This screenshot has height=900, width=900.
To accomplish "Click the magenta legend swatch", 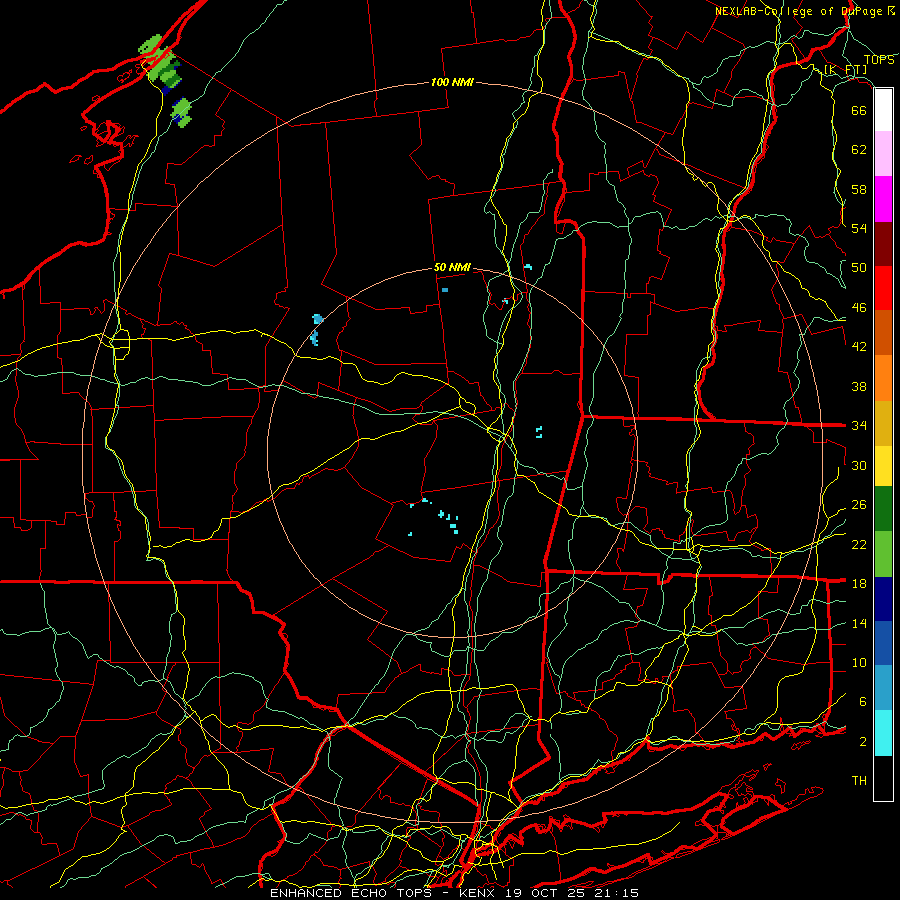I will coord(883,199).
